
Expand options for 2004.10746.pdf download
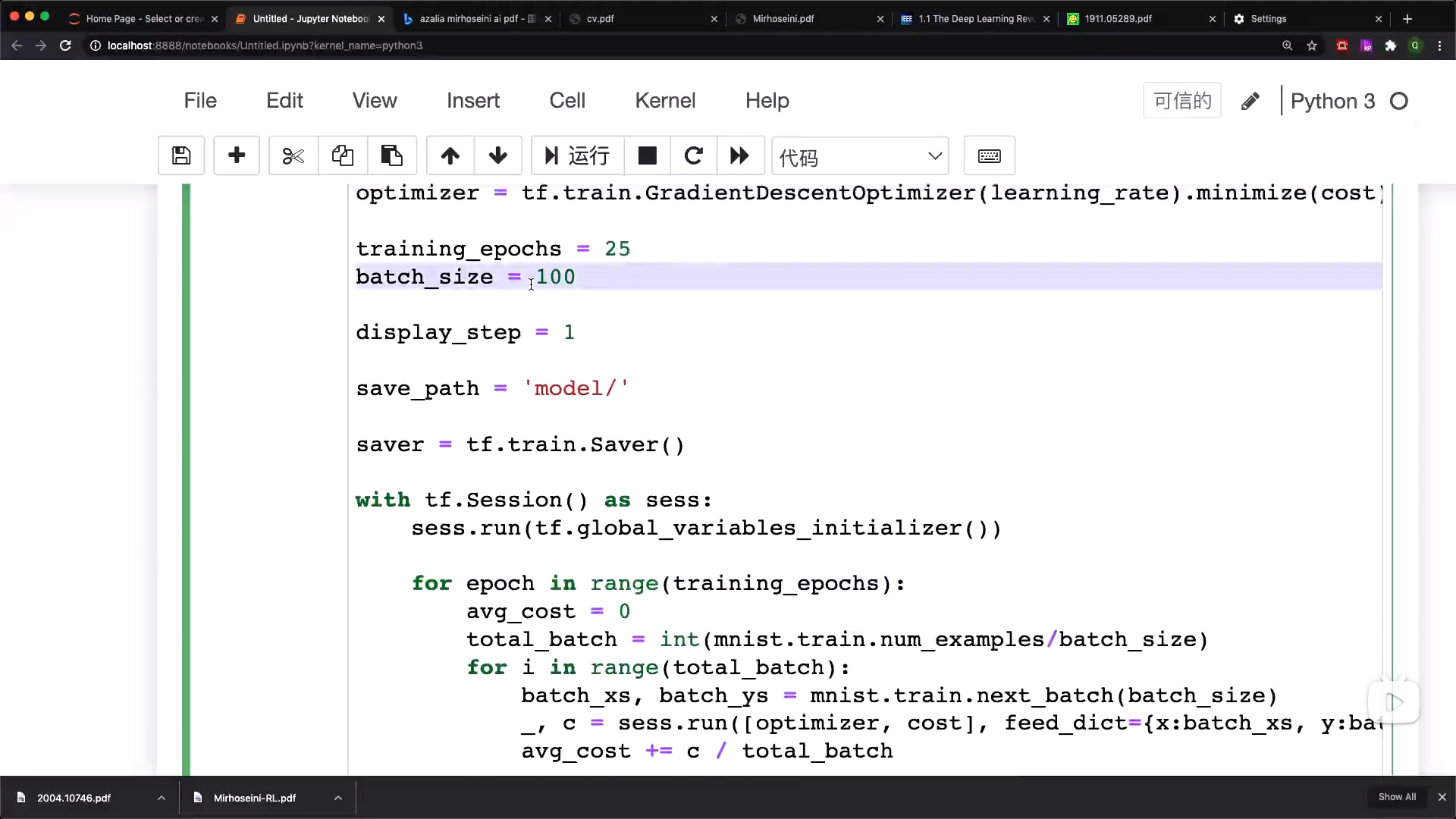click(x=162, y=798)
